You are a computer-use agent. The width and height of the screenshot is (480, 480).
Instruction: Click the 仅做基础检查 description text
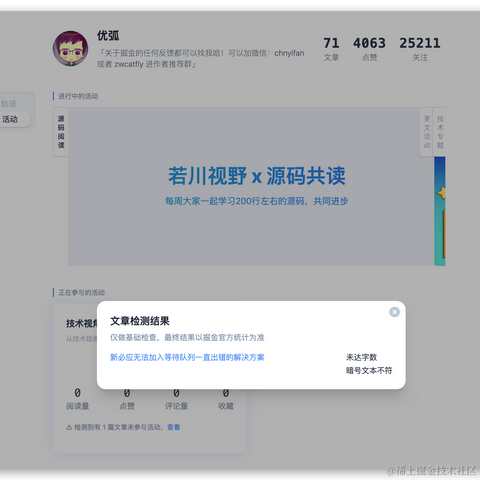[187, 337]
